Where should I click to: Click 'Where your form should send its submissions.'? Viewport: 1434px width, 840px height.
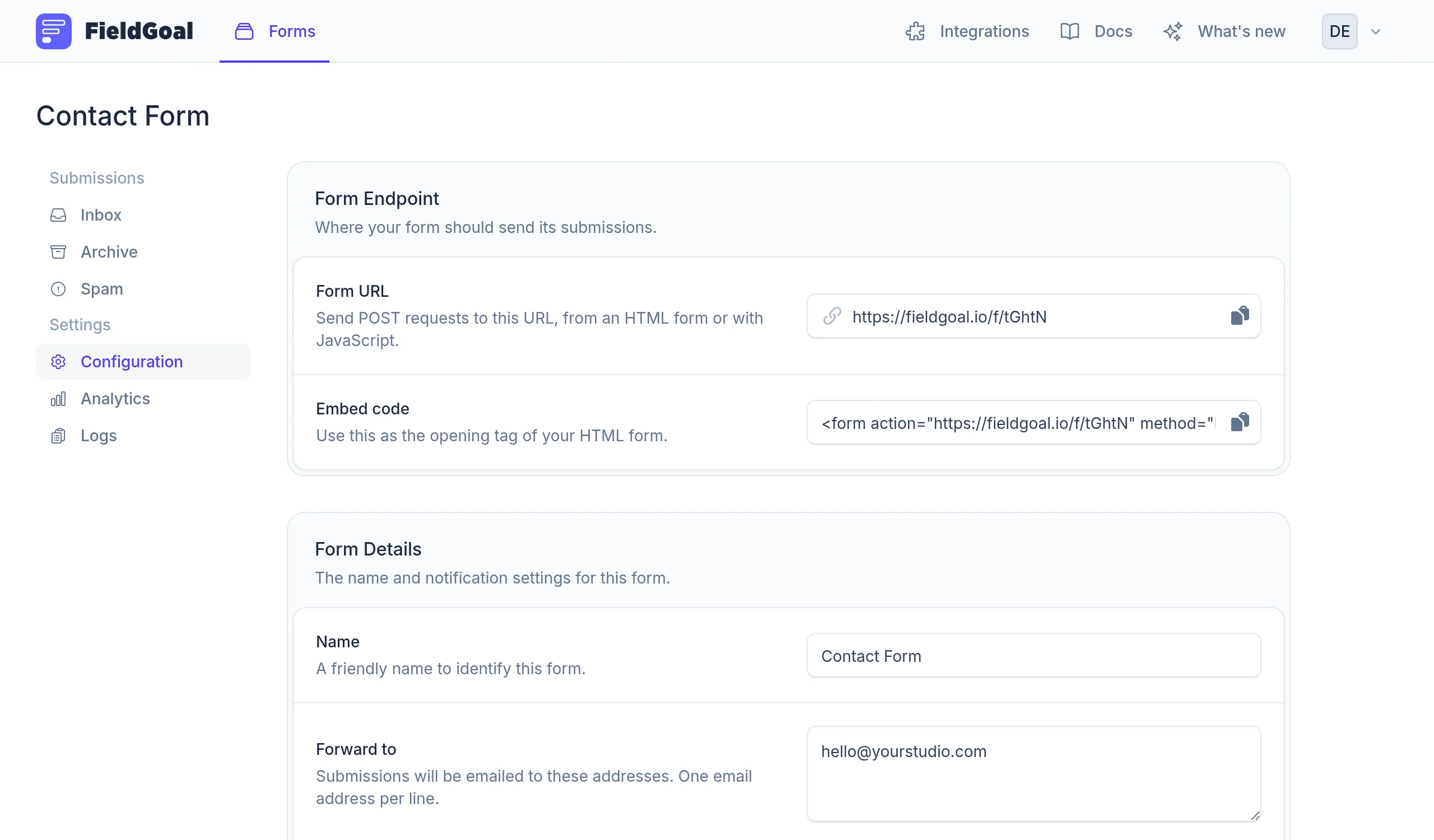(486, 227)
